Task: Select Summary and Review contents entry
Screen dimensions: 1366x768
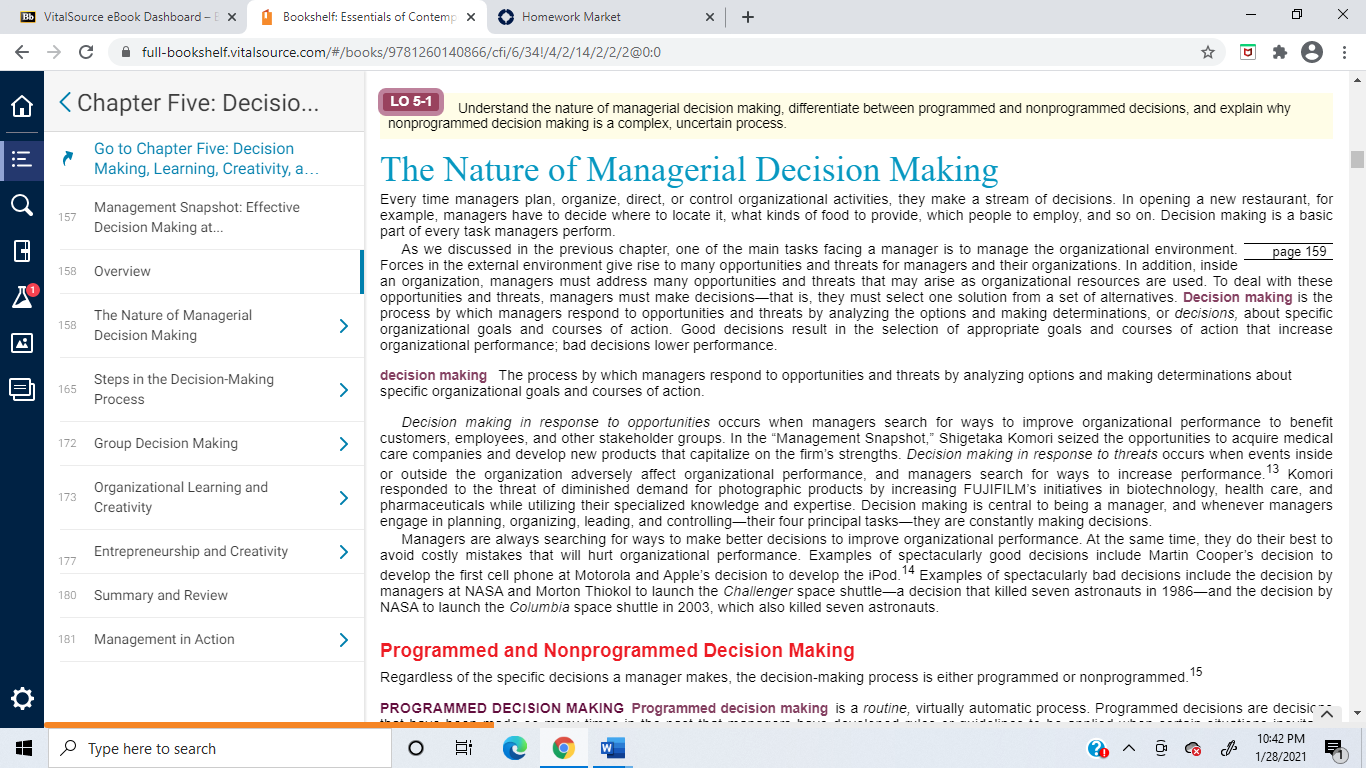Action: click(161, 595)
